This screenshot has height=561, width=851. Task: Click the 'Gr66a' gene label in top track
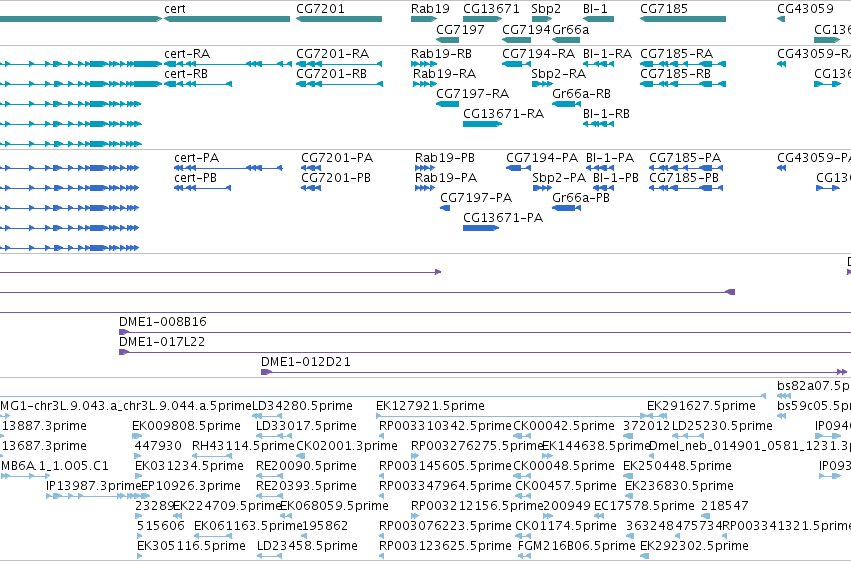570,30
